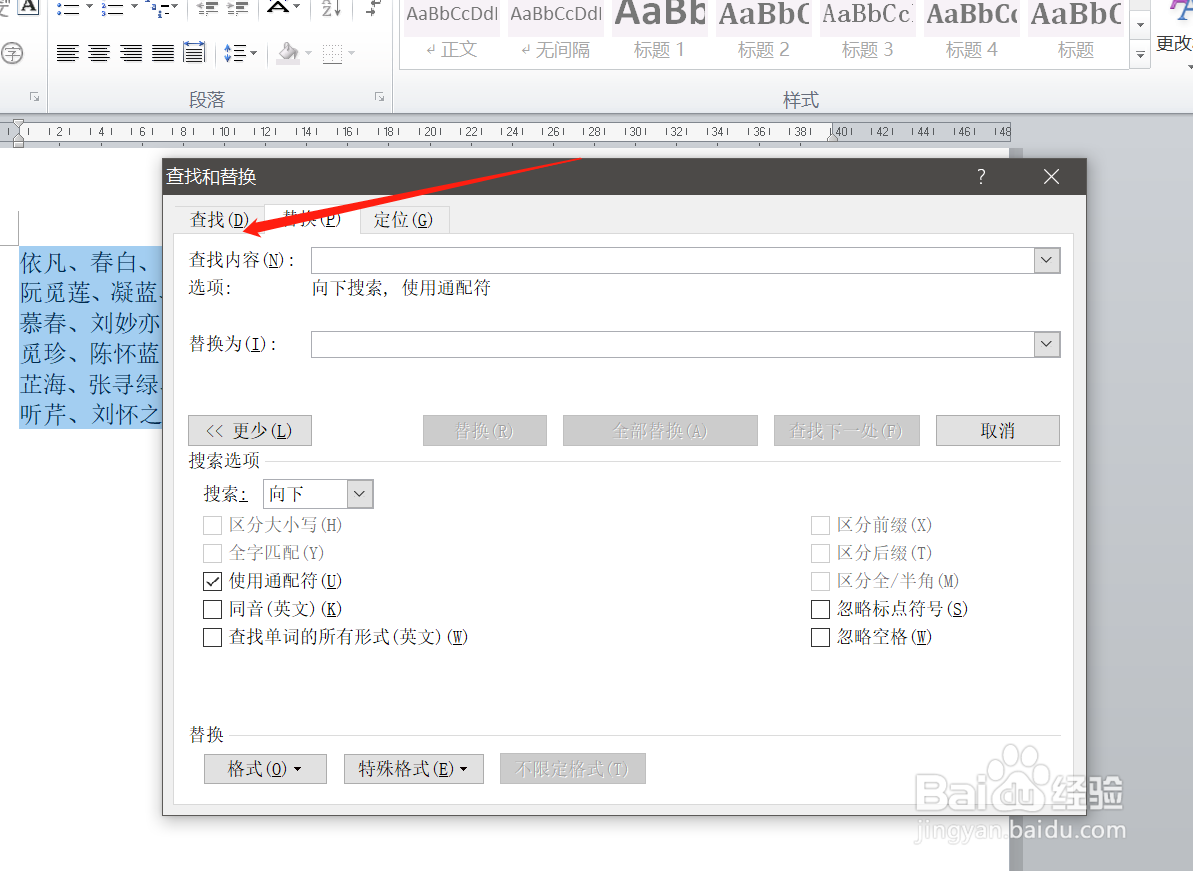Center align the paragraph text
Image resolution: width=1193 pixels, height=871 pixels.
[x=99, y=53]
